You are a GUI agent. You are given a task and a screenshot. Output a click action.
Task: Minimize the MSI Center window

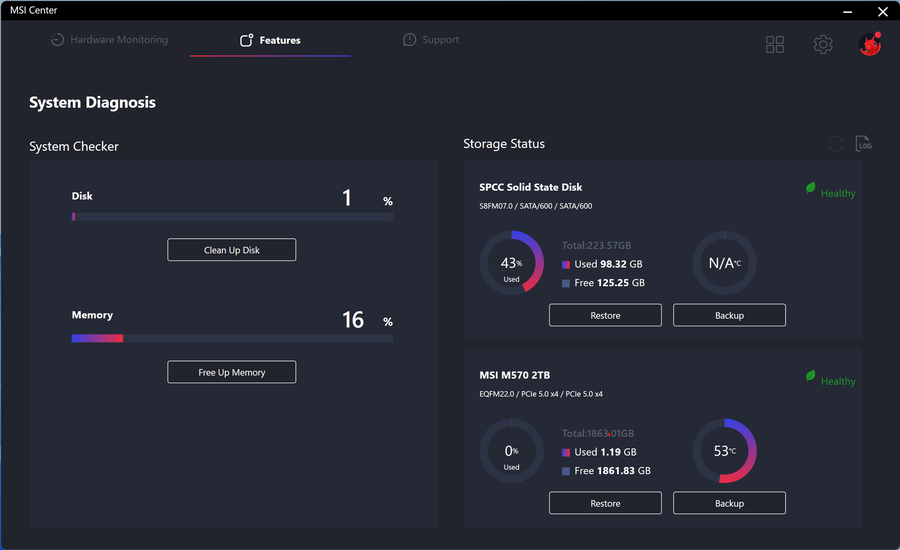coord(847,11)
